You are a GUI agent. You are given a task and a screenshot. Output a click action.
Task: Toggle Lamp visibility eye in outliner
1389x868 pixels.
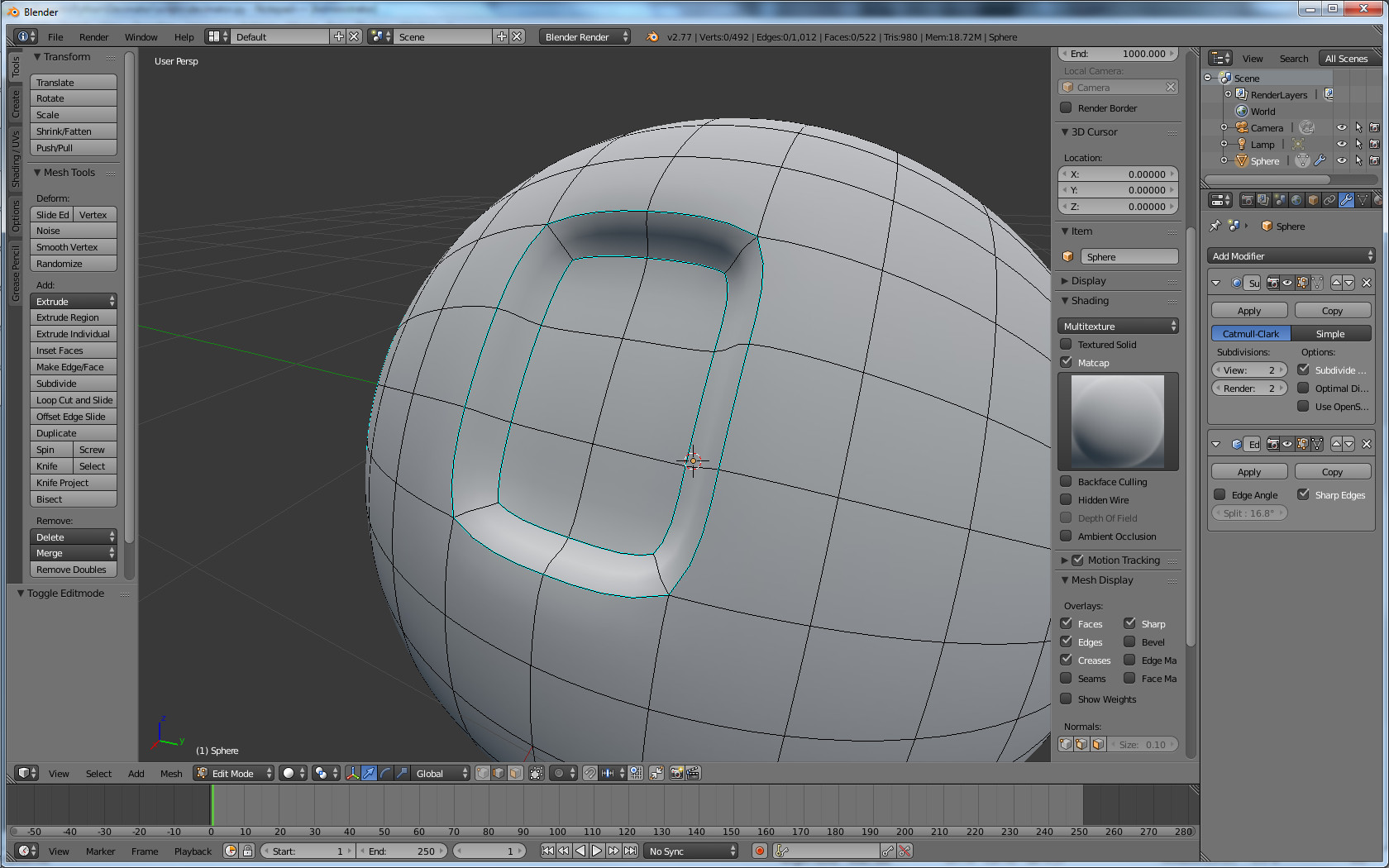coord(1342,144)
